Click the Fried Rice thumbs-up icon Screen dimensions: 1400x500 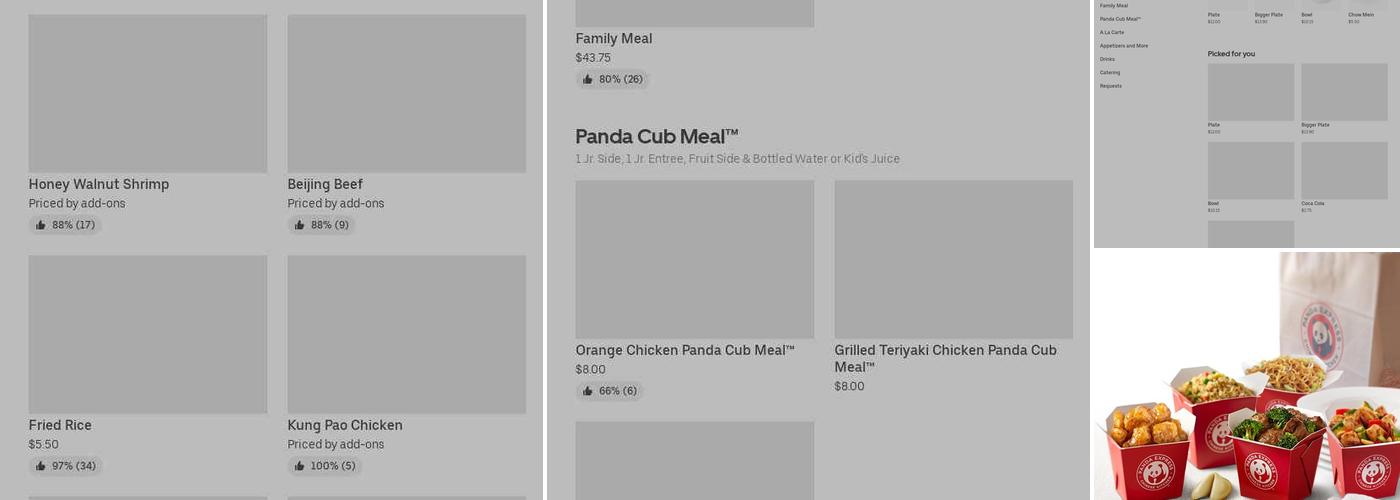(40, 466)
